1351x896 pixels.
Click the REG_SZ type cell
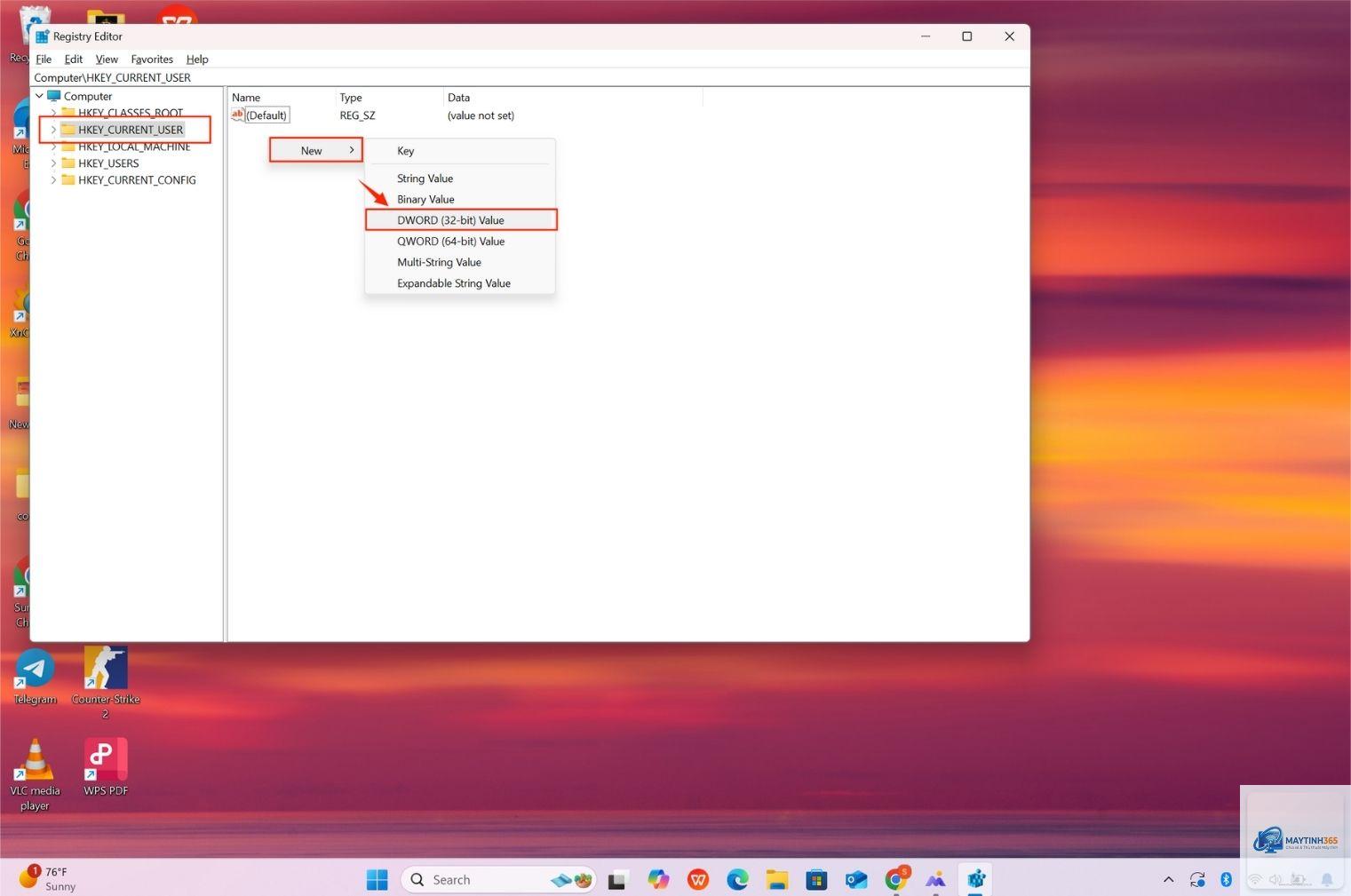(x=357, y=115)
